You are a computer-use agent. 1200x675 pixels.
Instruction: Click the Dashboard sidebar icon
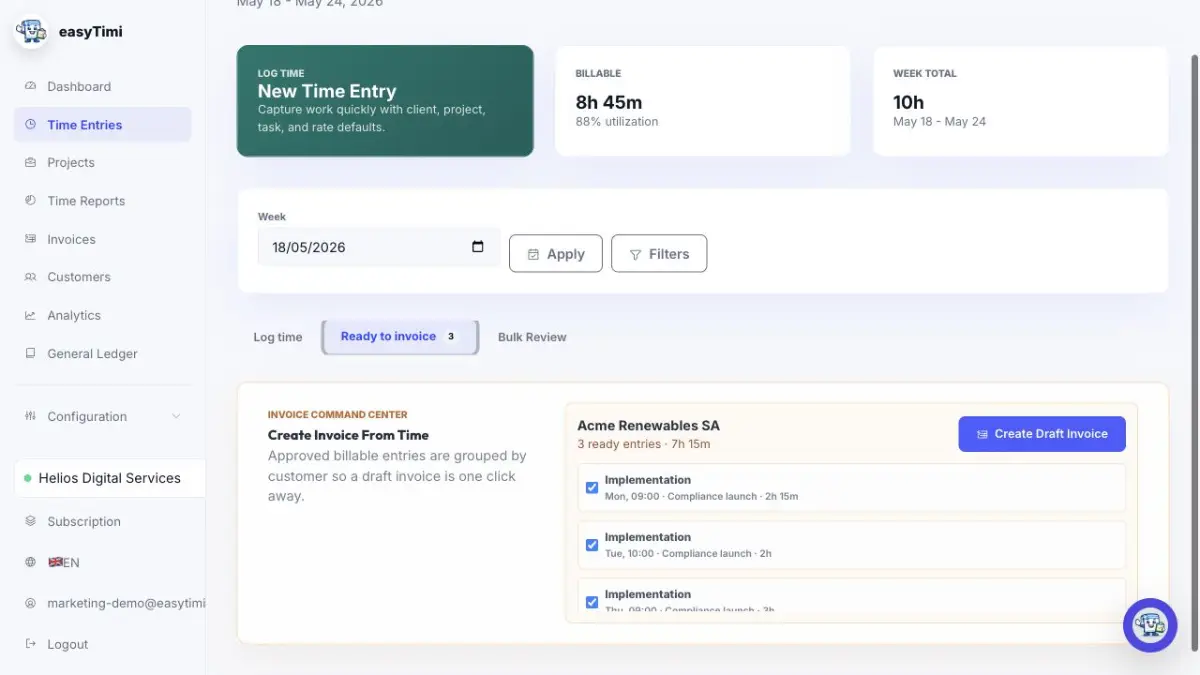click(30, 87)
